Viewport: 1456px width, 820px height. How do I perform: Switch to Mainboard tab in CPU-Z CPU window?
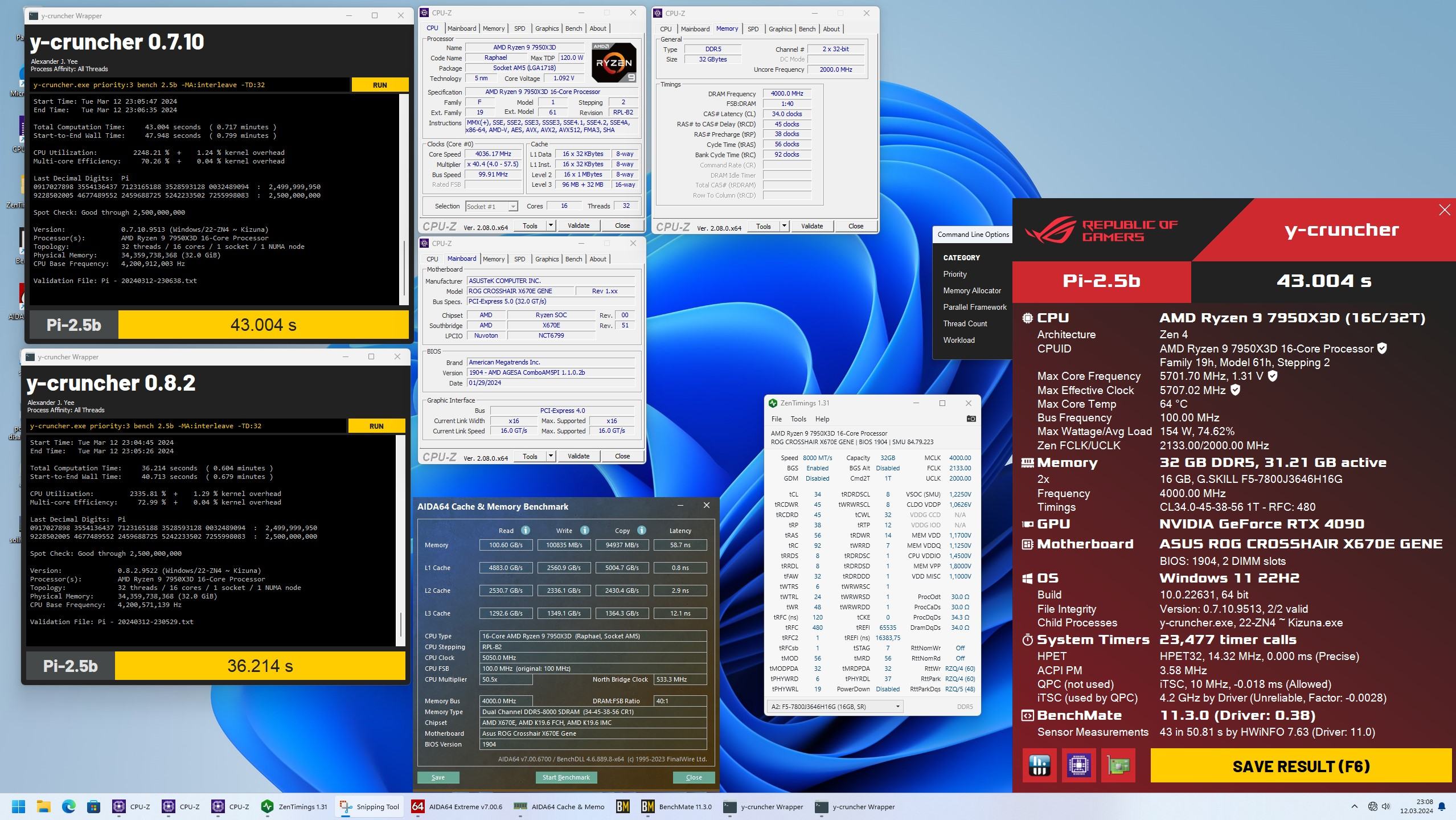click(x=461, y=28)
